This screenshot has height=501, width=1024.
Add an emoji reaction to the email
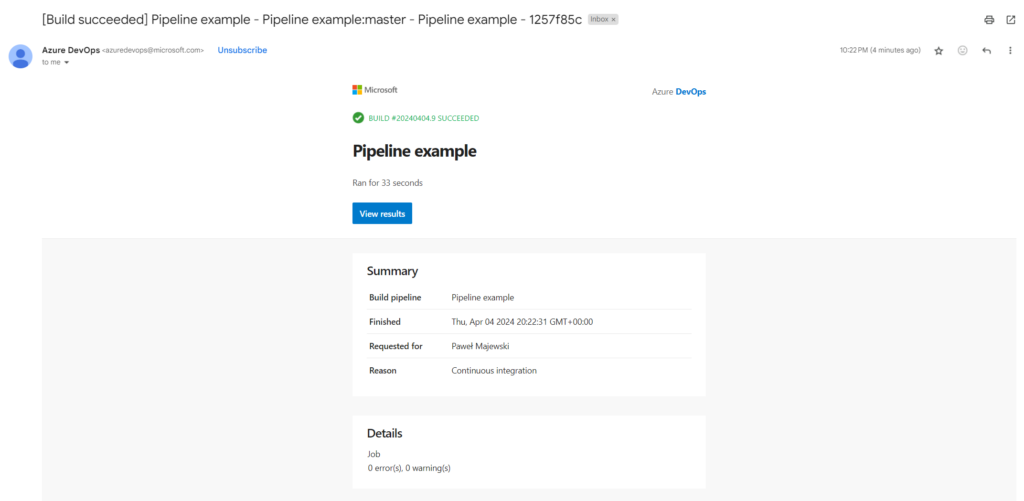(962, 50)
